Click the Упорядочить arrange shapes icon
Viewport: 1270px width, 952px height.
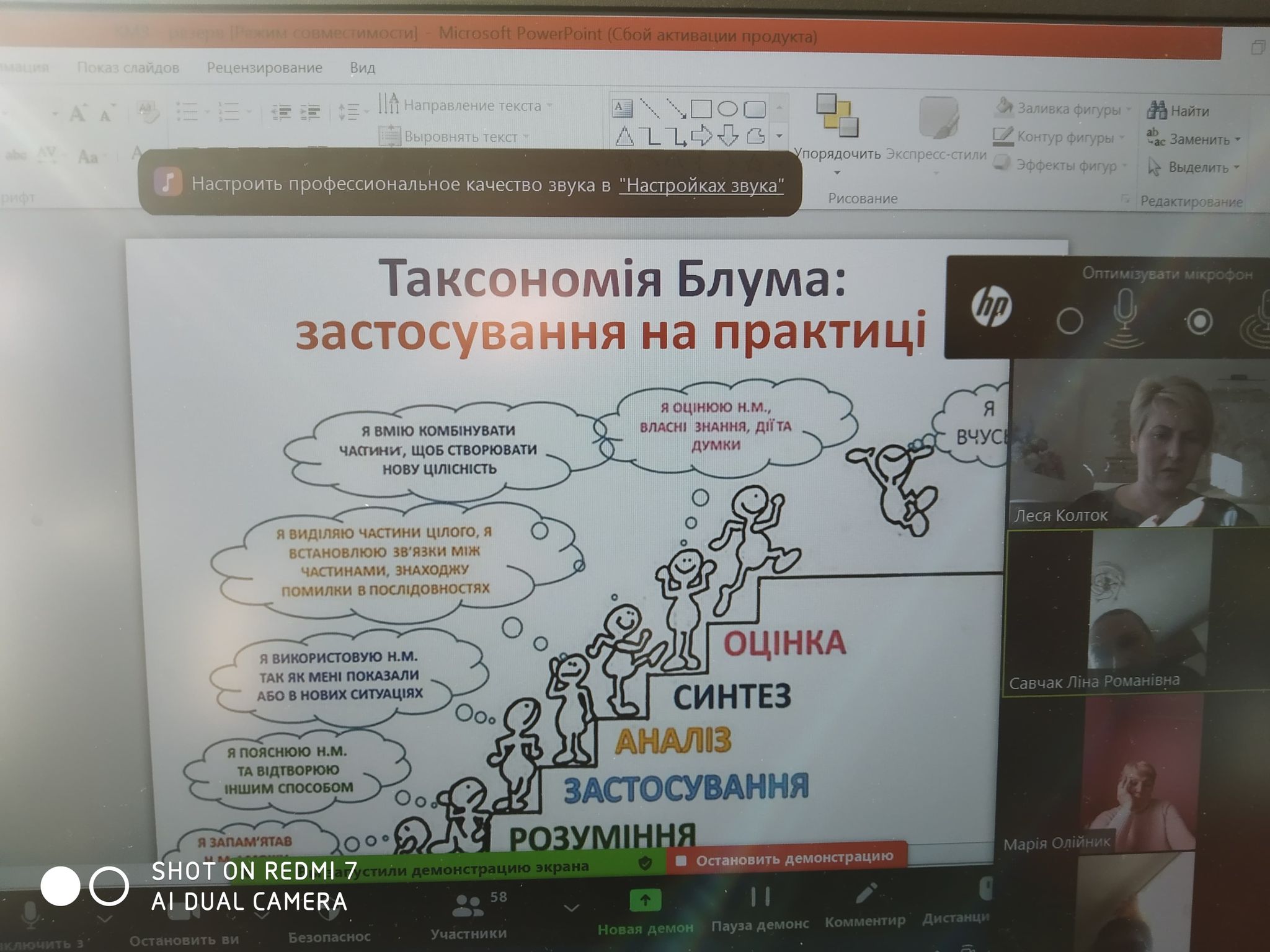point(837,116)
